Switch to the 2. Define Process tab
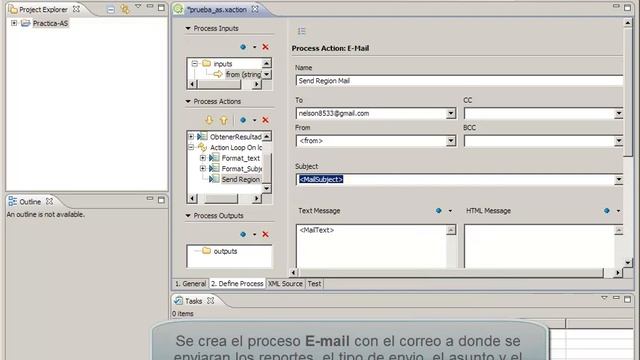Image resolution: width=640 pixels, height=360 pixels. point(237,284)
